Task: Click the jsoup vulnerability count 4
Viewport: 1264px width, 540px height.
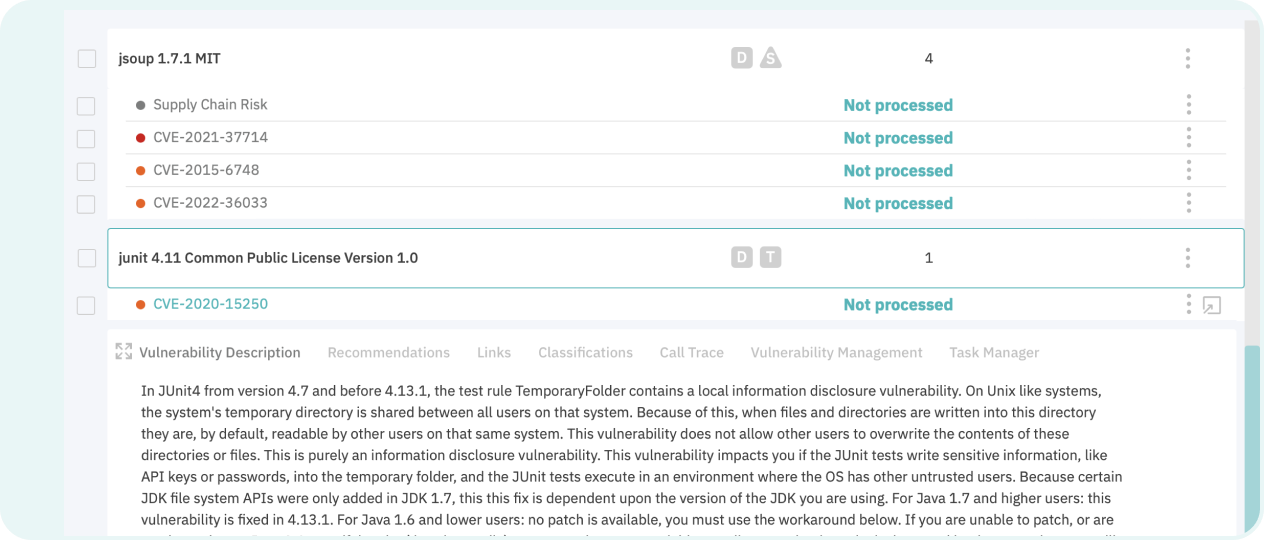Action: 929,59
